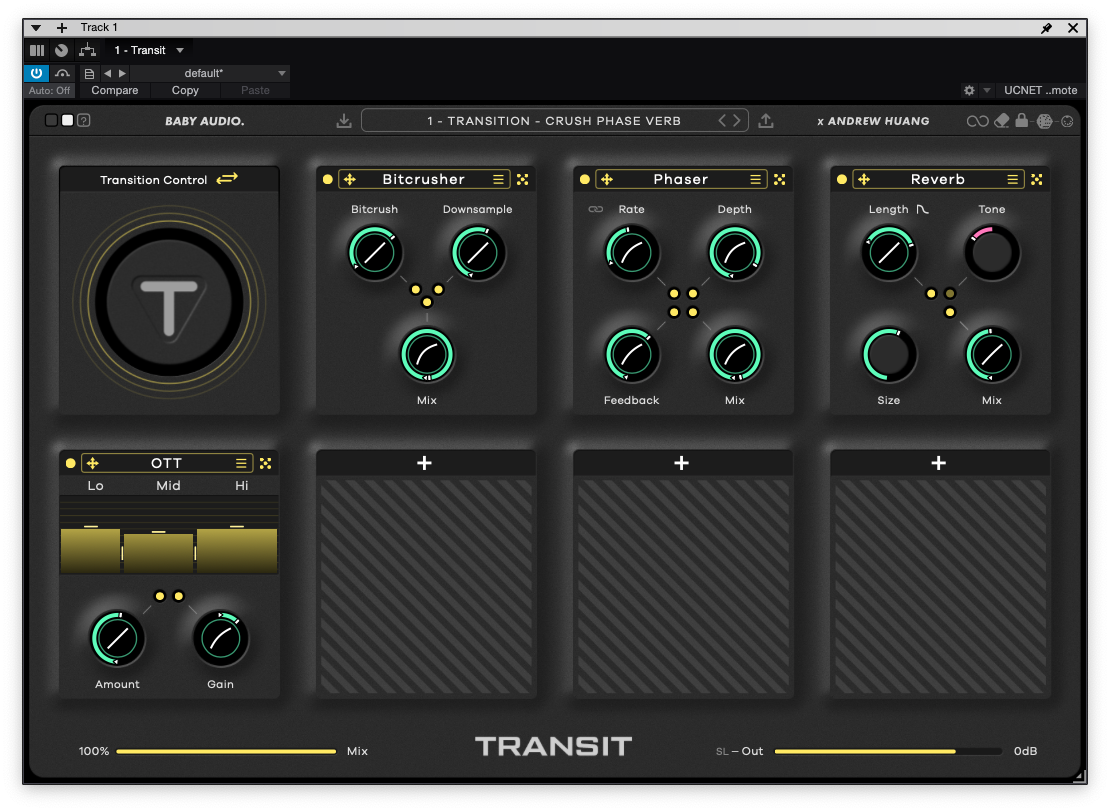The height and width of the screenshot is (811, 1110).
Task: Click the host mixer bars icon
Action: point(37,50)
